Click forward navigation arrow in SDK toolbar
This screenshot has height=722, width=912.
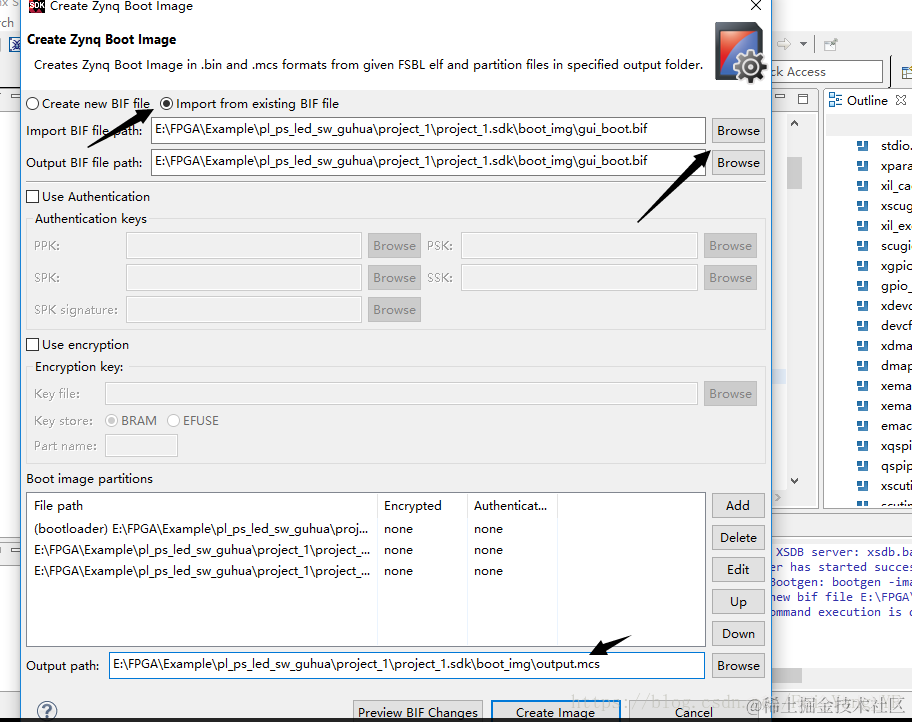pyautogui.click(x=784, y=44)
